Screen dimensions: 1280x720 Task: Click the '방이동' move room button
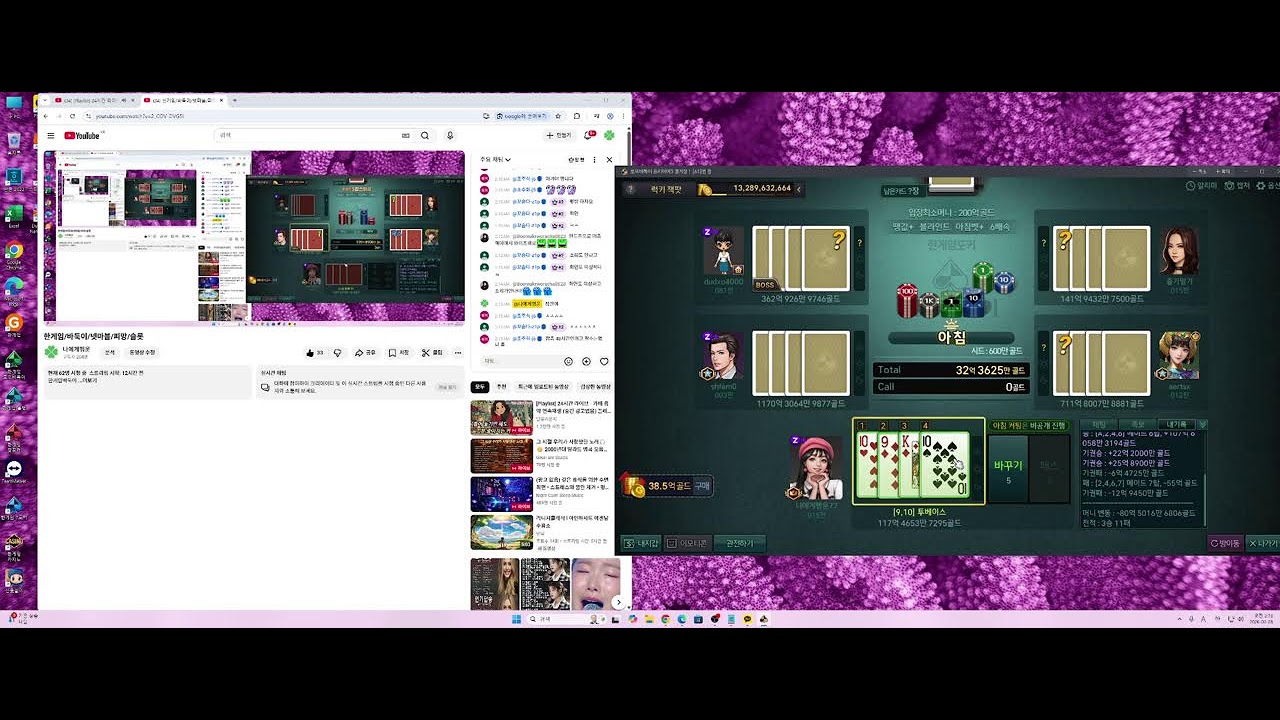tap(1226, 543)
